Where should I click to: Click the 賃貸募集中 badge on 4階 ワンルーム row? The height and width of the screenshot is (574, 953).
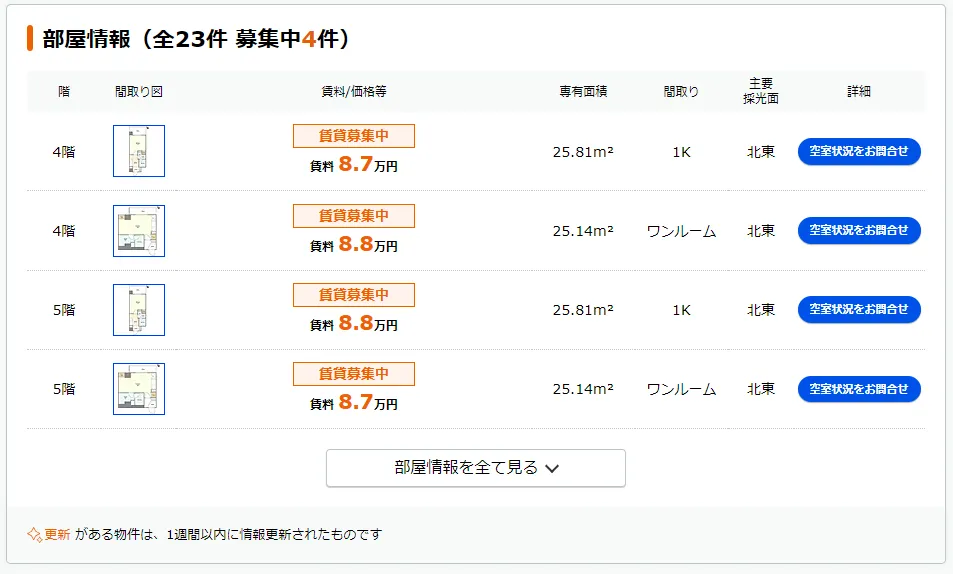(353, 216)
